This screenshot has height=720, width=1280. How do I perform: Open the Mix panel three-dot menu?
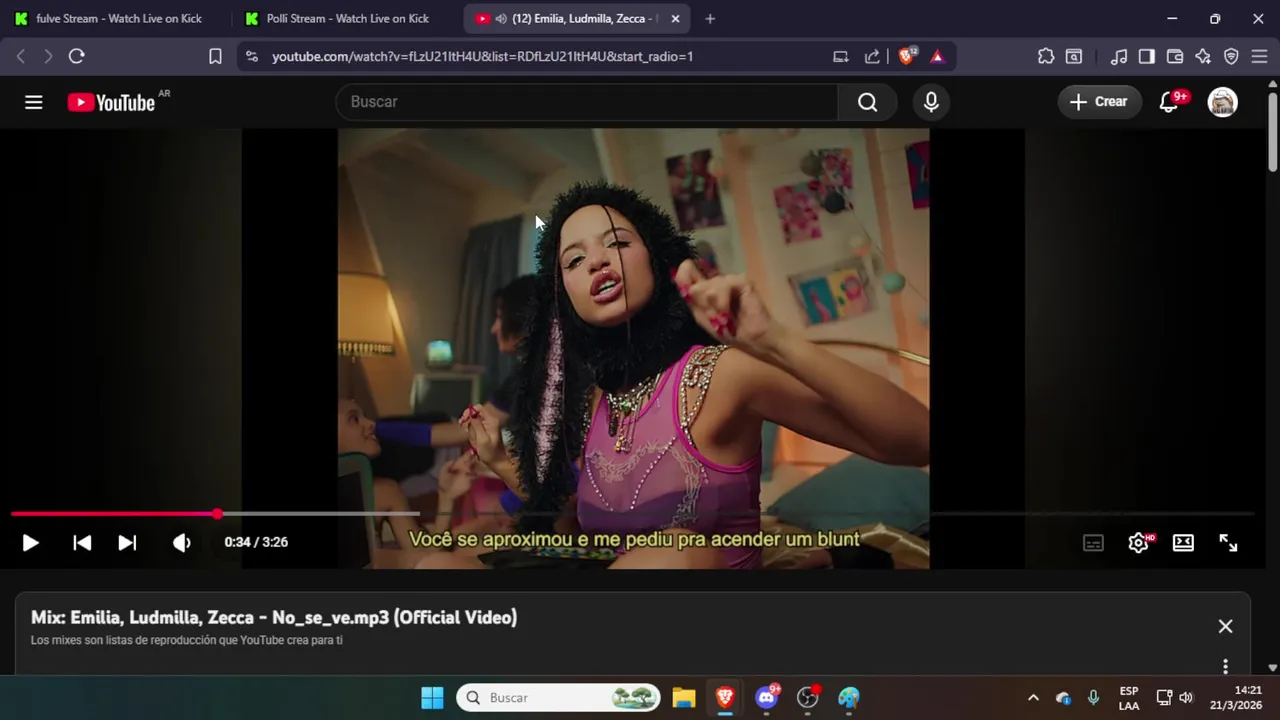coord(1225,666)
